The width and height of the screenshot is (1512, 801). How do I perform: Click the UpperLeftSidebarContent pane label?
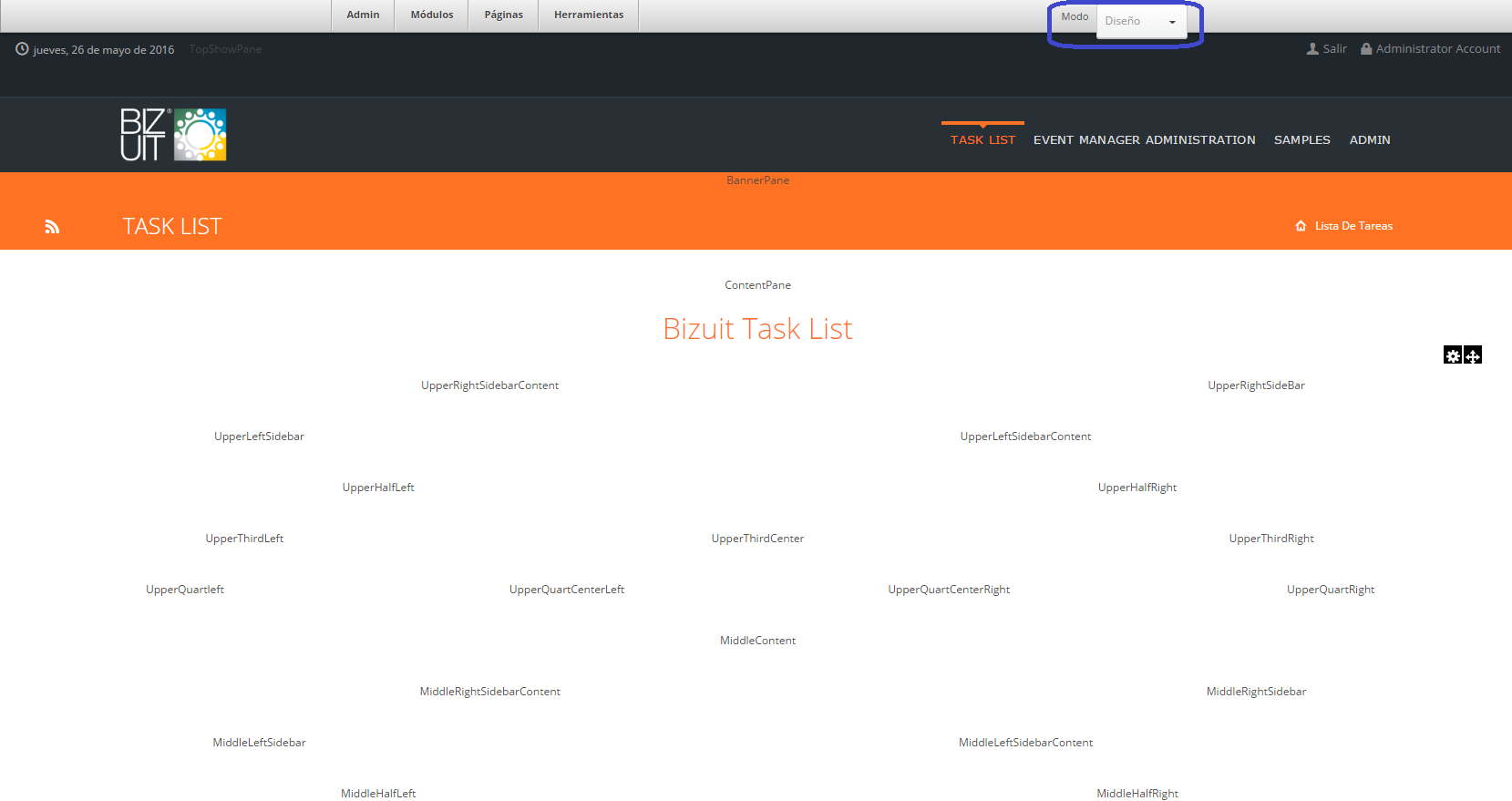(1025, 436)
